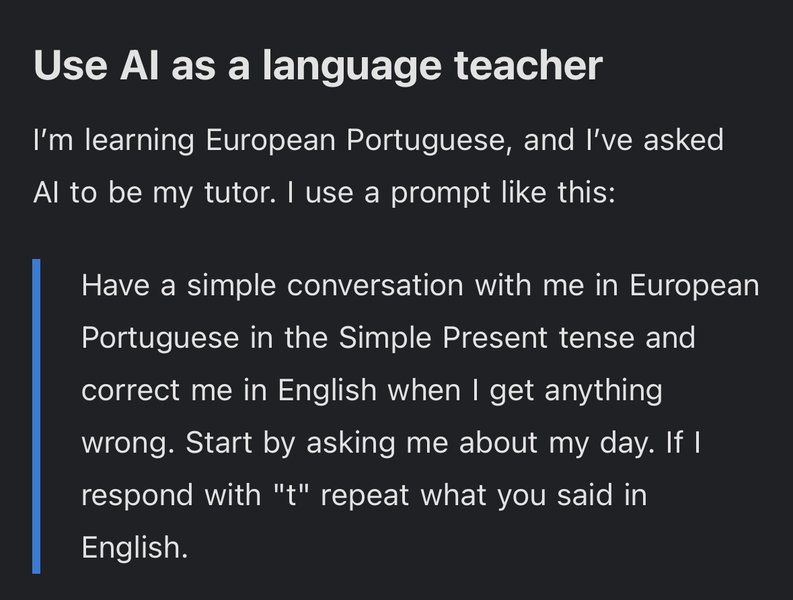
Task: Click the word 'conversation' in the blockquote
Action: 375,286
